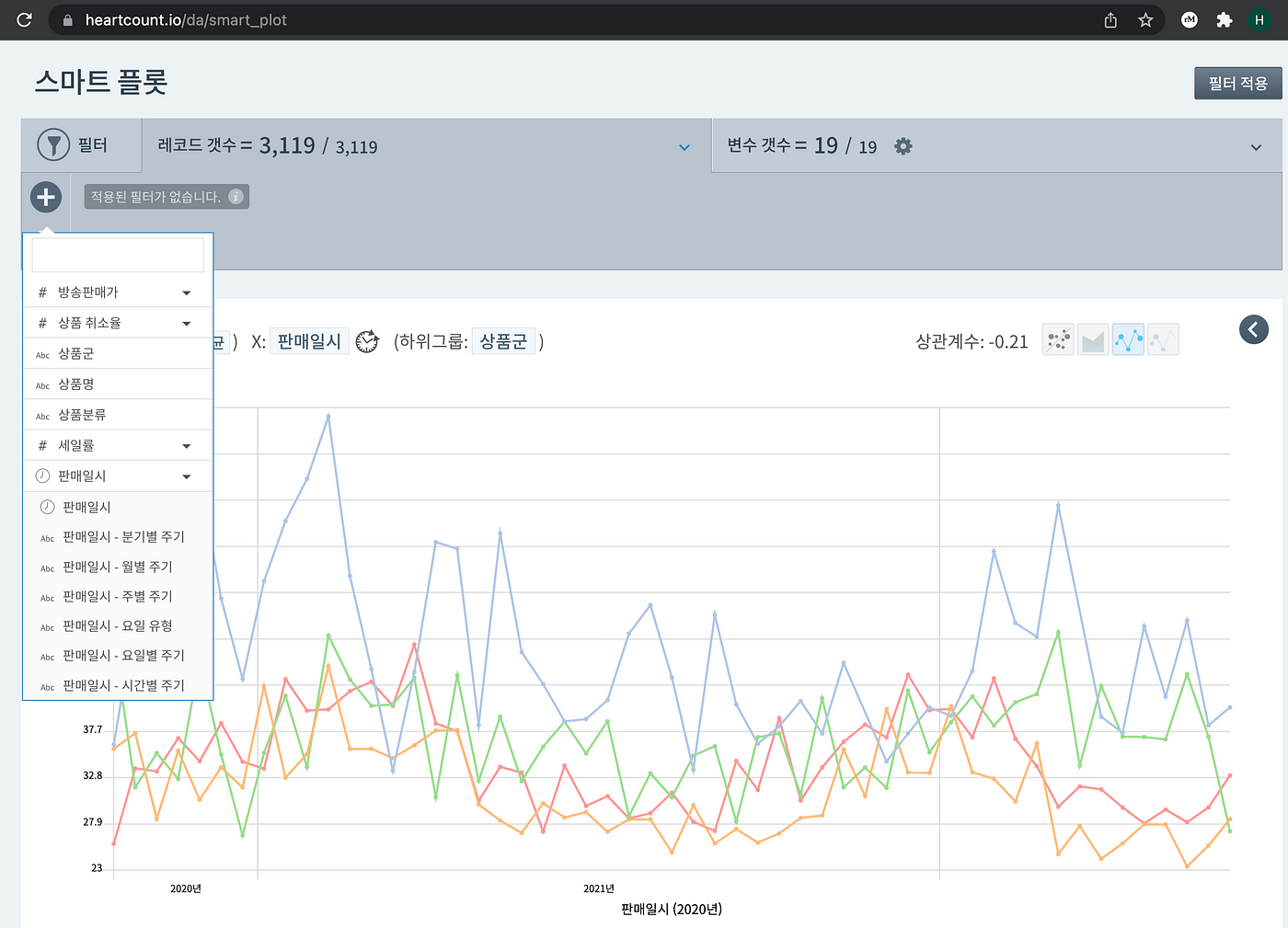
Task: Change subgroup variable 상품군
Action: (503, 341)
